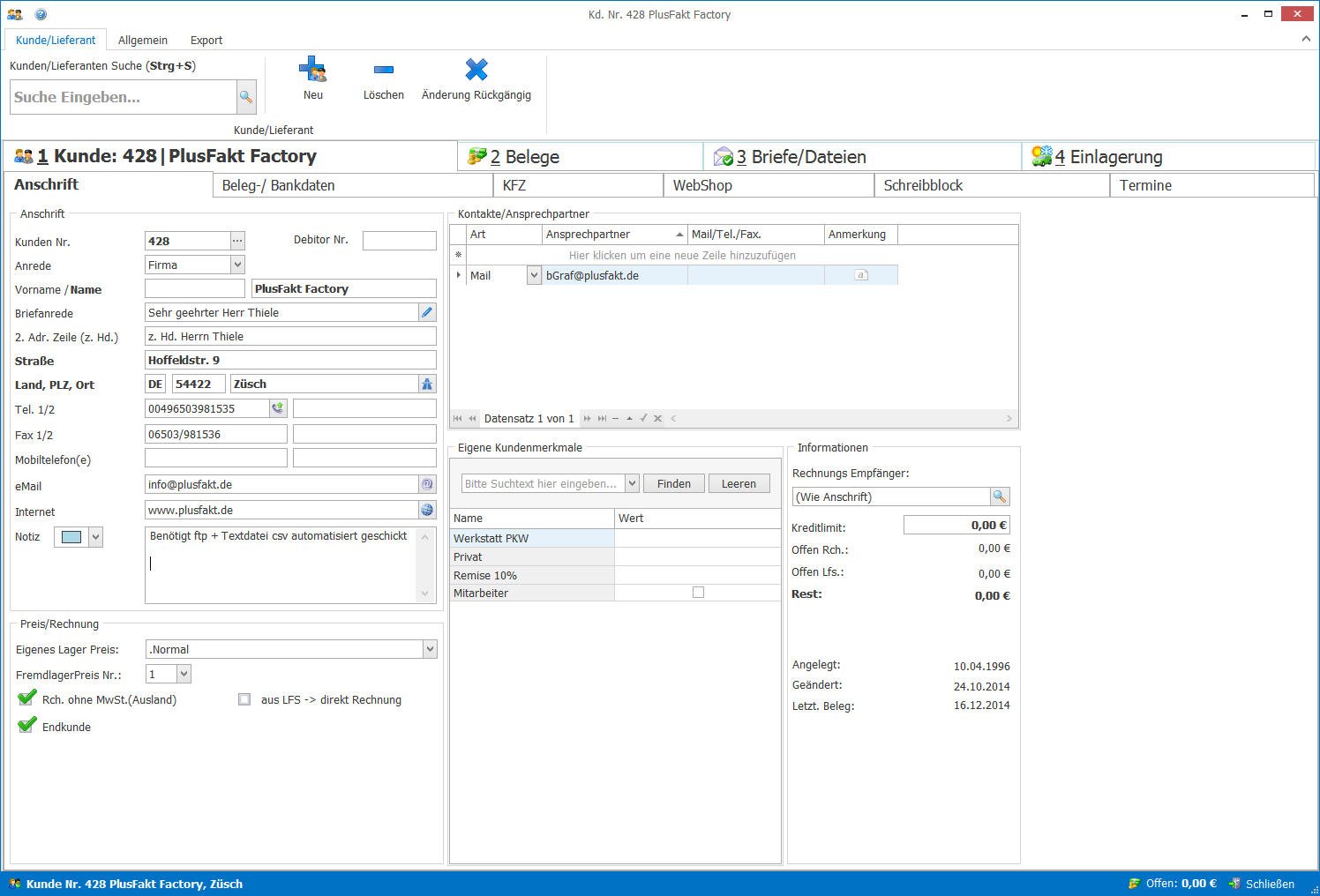Viewport: 1320px width, 896px height.
Task: Click Schließen in the status bar
Action: (1270, 884)
